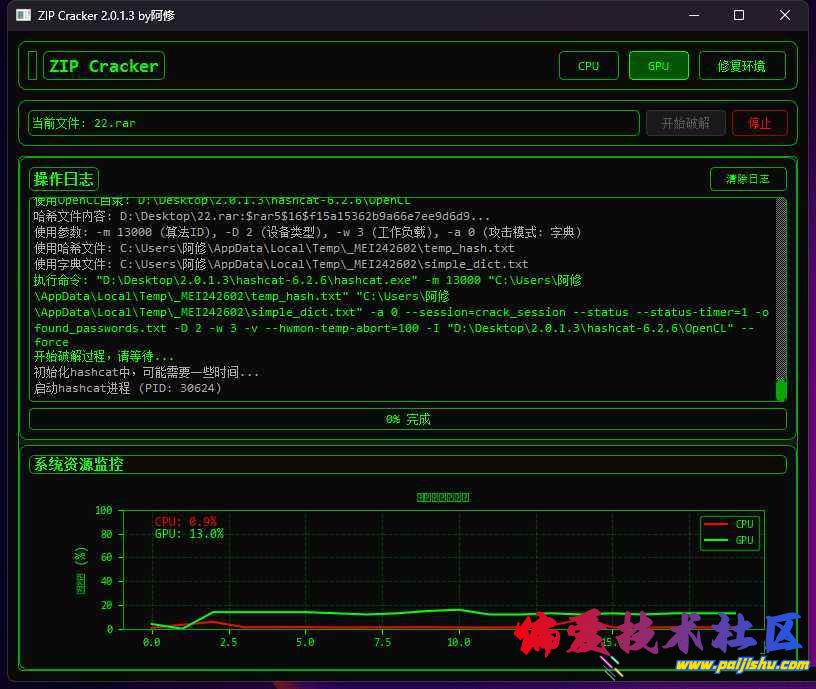Click the 系统资源监控 section header
Image resolution: width=816 pixels, height=689 pixels.
78,464
